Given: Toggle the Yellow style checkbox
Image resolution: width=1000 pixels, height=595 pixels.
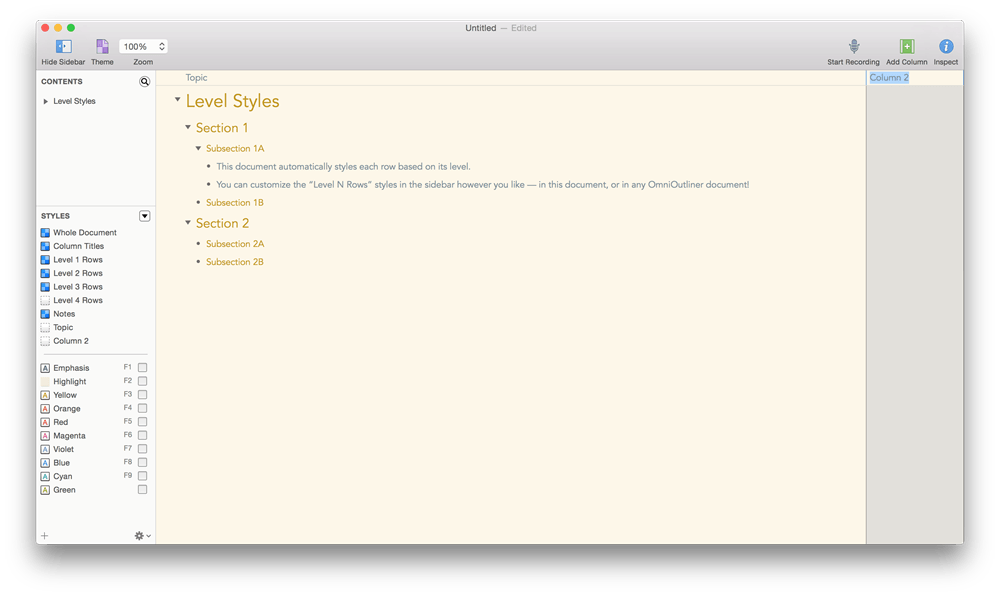Looking at the screenshot, I should (142, 395).
